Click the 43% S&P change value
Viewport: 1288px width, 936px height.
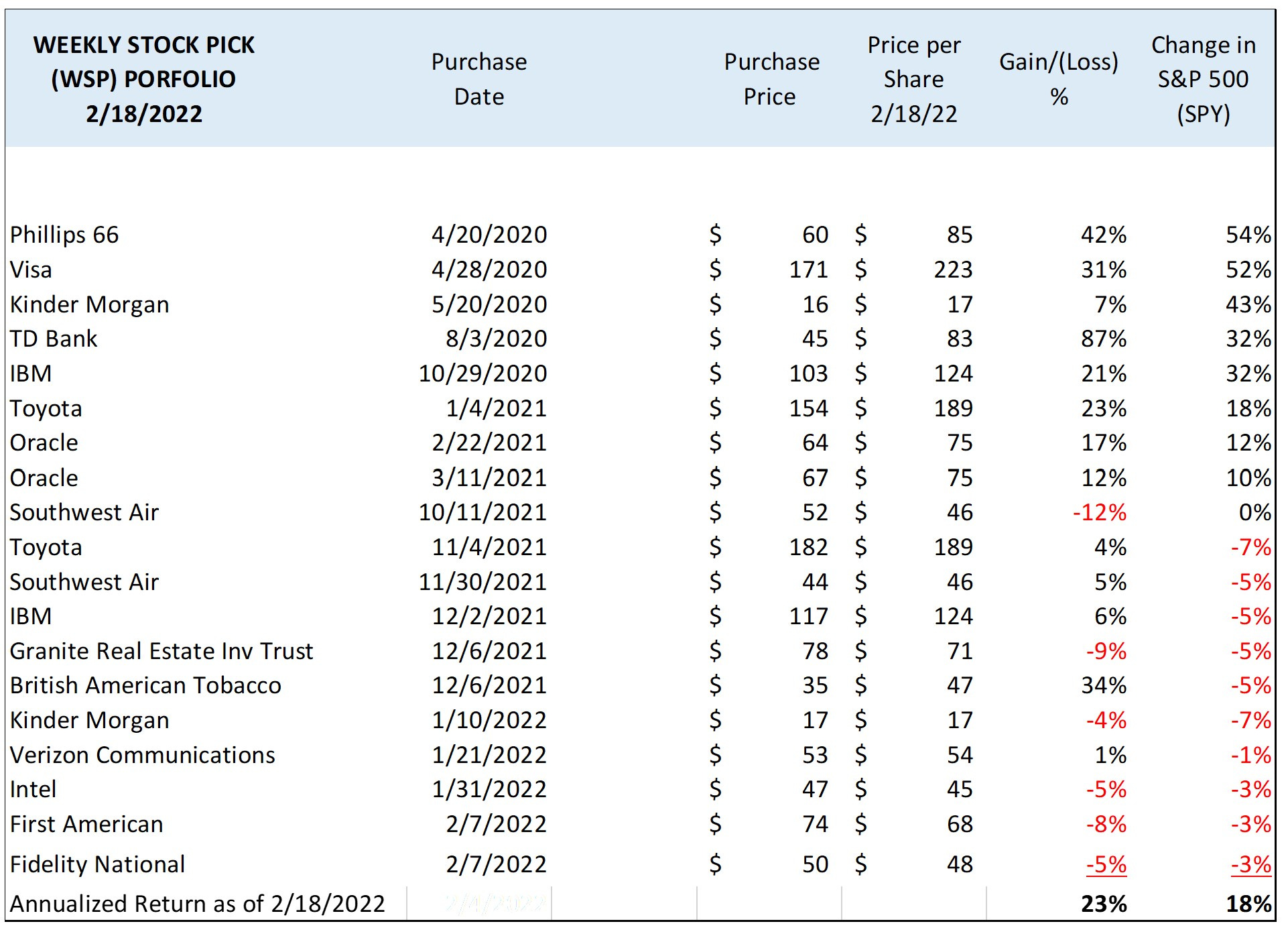click(1248, 304)
